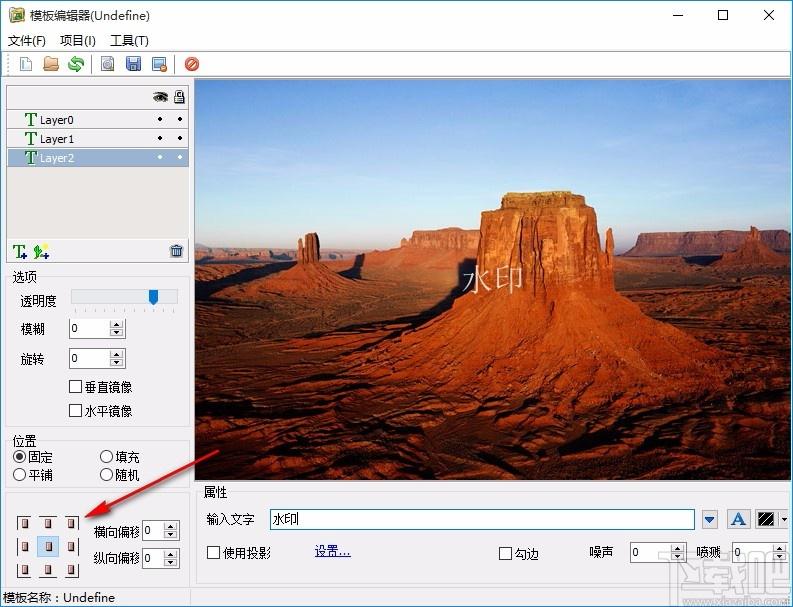Open the 设置... shadow settings link
The width and height of the screenshot is (793, 607).
pyautogui.click(x=332, y=551)
